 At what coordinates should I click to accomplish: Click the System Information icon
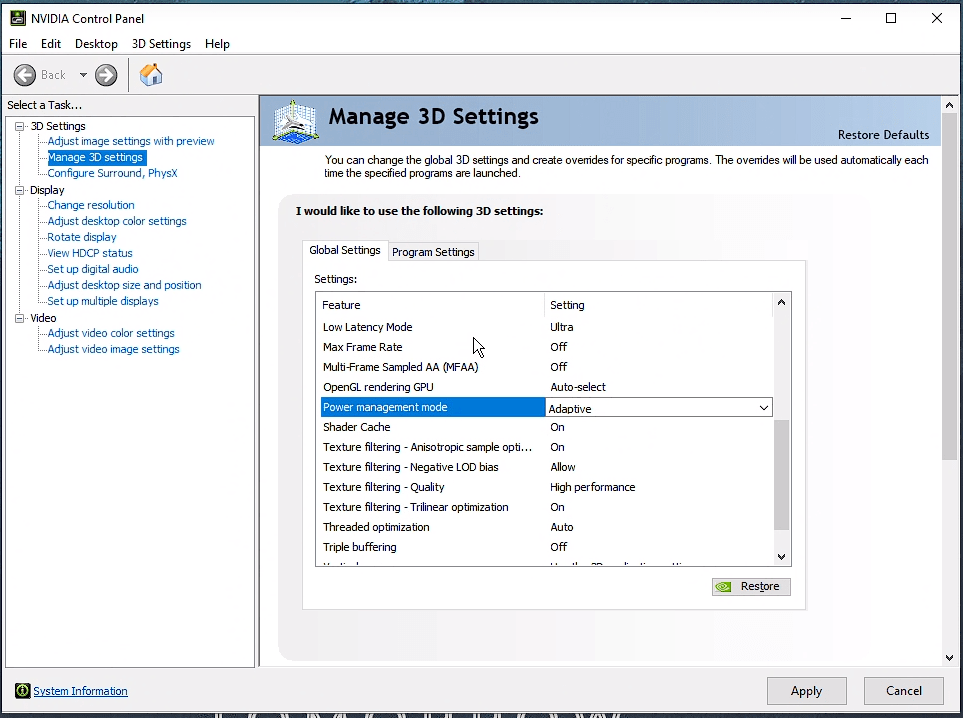click(x=22, y=691)
